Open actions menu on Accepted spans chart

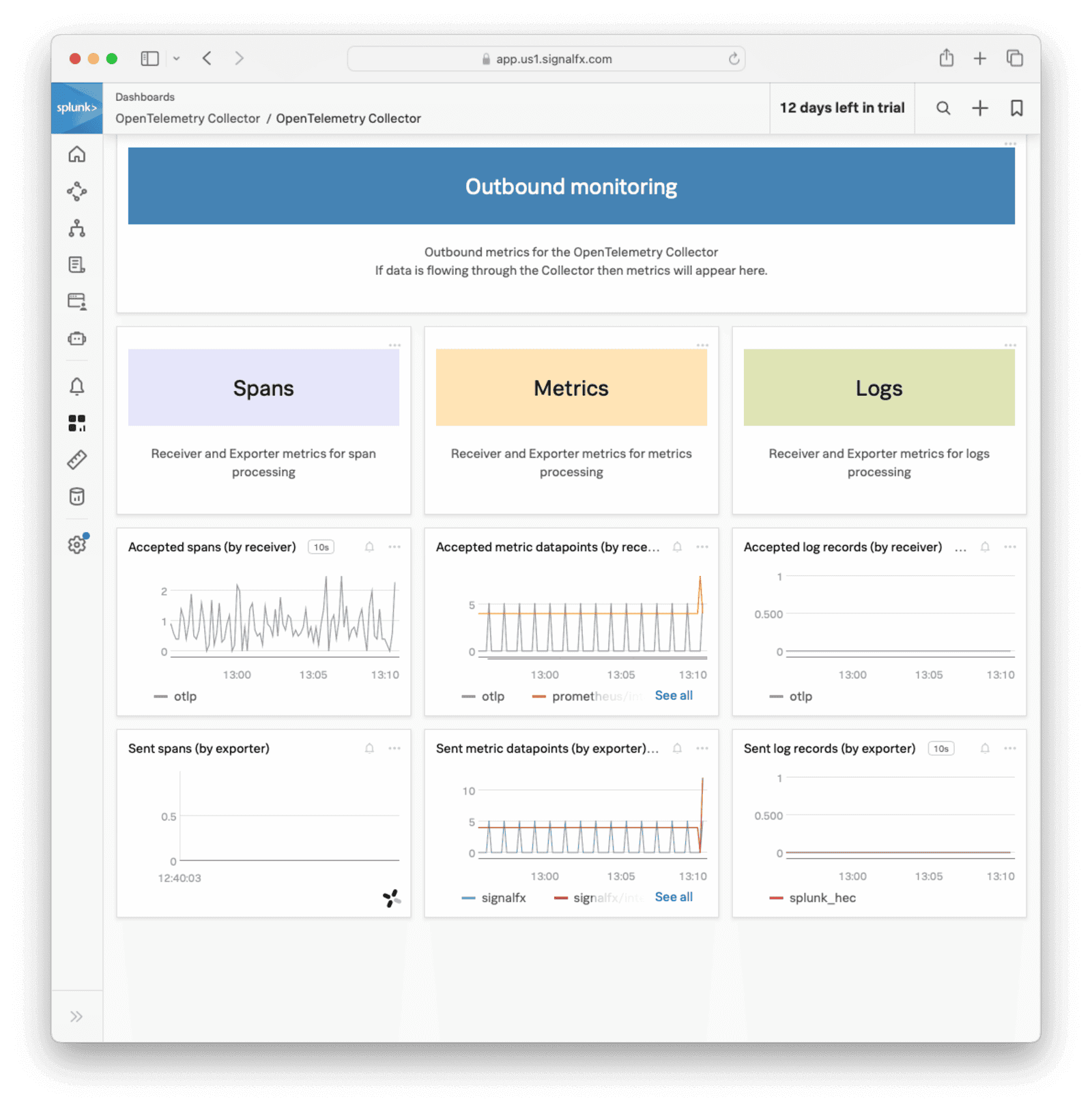coord(394,547)
